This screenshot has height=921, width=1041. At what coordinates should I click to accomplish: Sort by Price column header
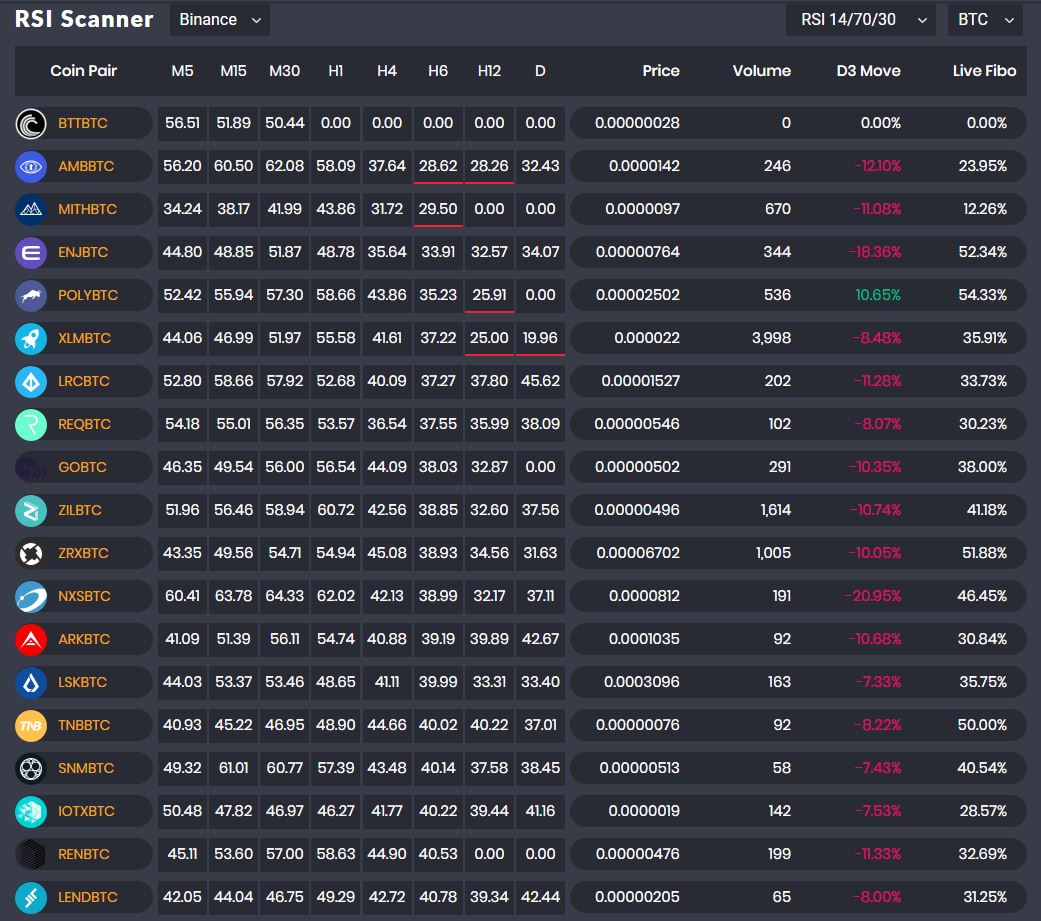[x=661, y=71]
